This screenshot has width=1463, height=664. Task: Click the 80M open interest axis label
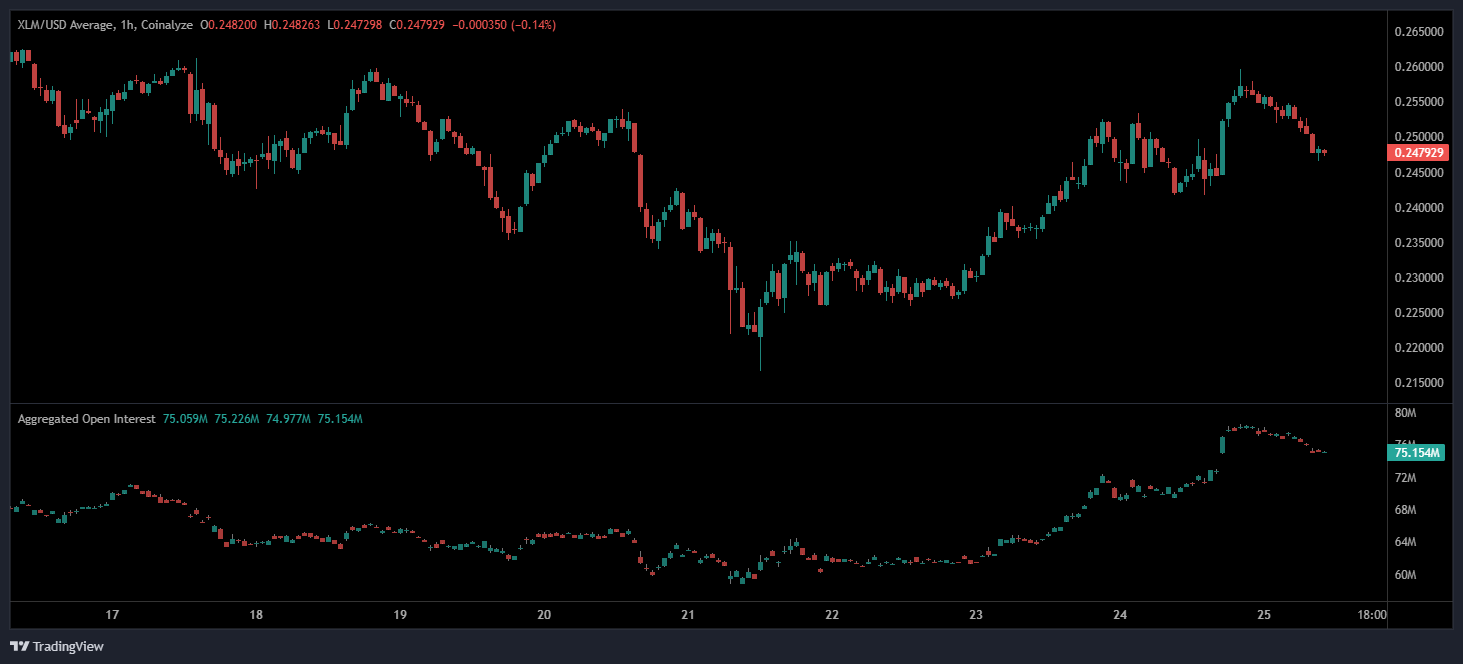1405,413
